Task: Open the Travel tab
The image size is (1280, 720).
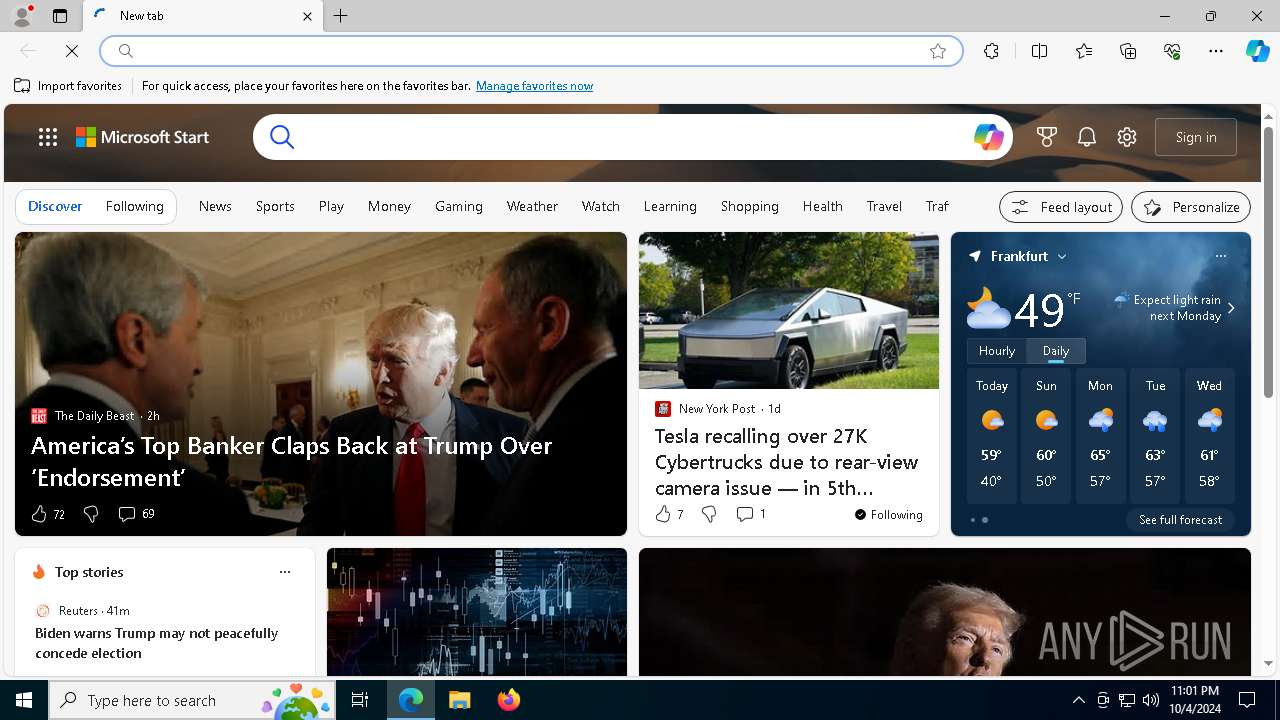Action: point(884,206)
